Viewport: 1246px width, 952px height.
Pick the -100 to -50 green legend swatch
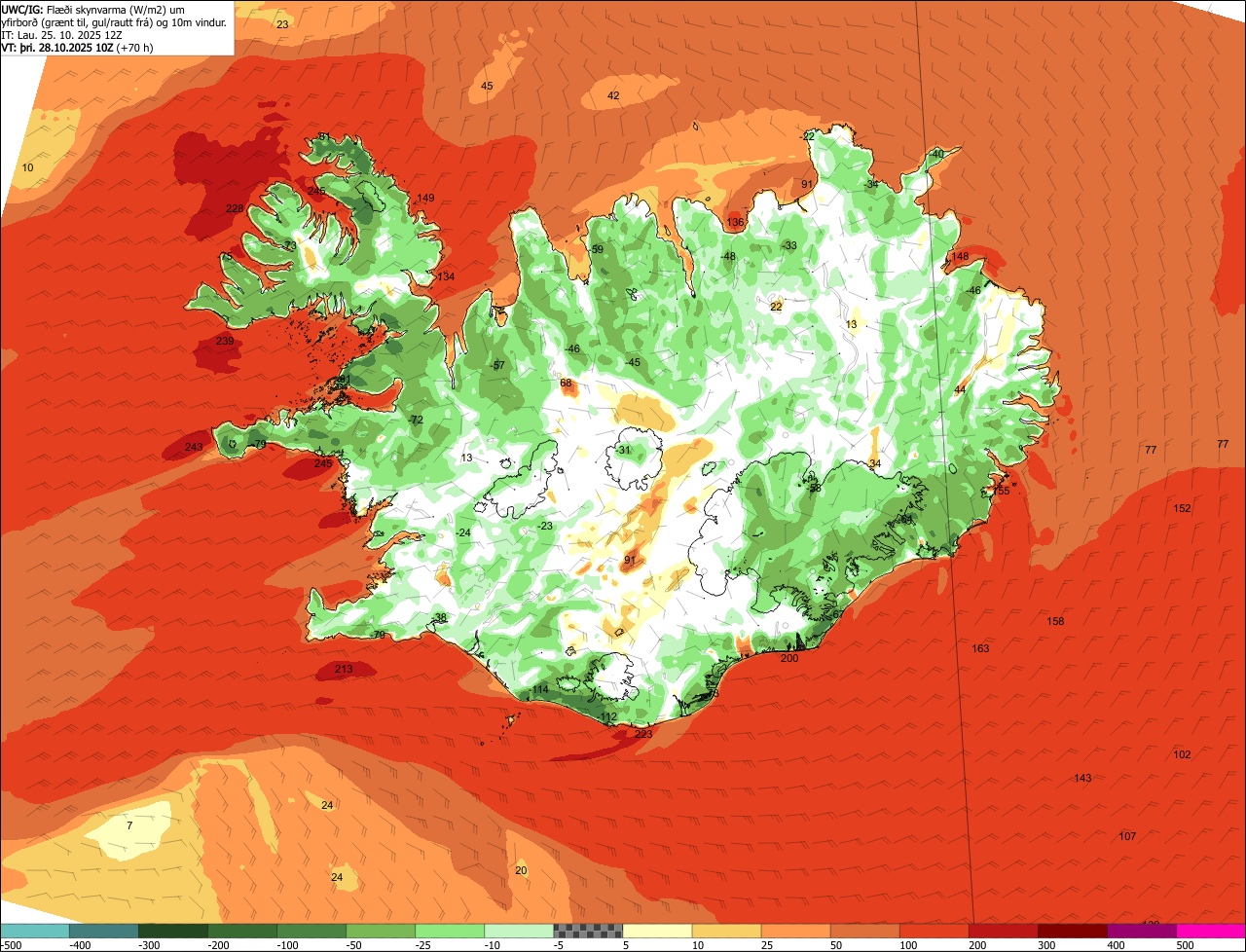point(311,931)
